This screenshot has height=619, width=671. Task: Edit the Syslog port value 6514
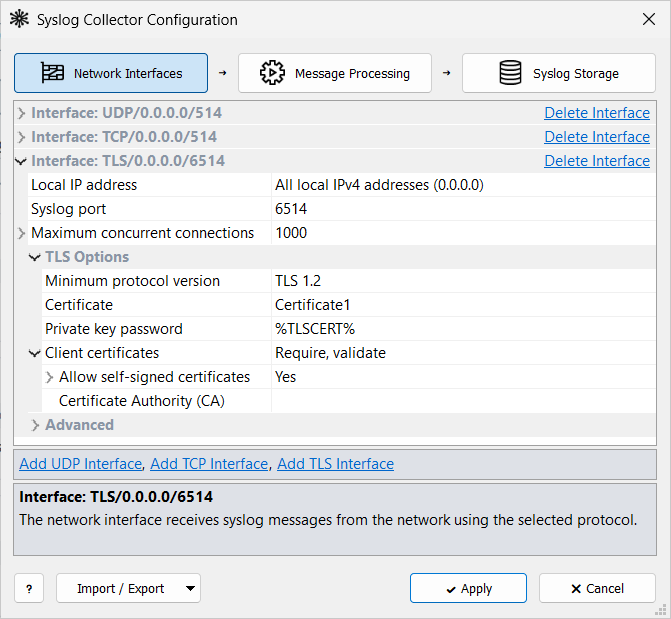coord(463,209)
